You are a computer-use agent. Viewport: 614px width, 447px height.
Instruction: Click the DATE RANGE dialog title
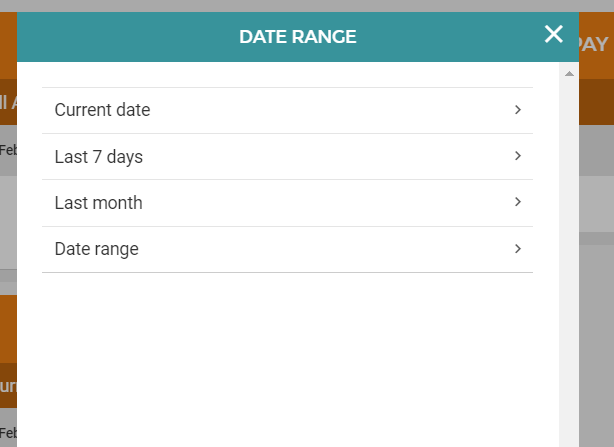pyautogui.click(x=298, y=37)
